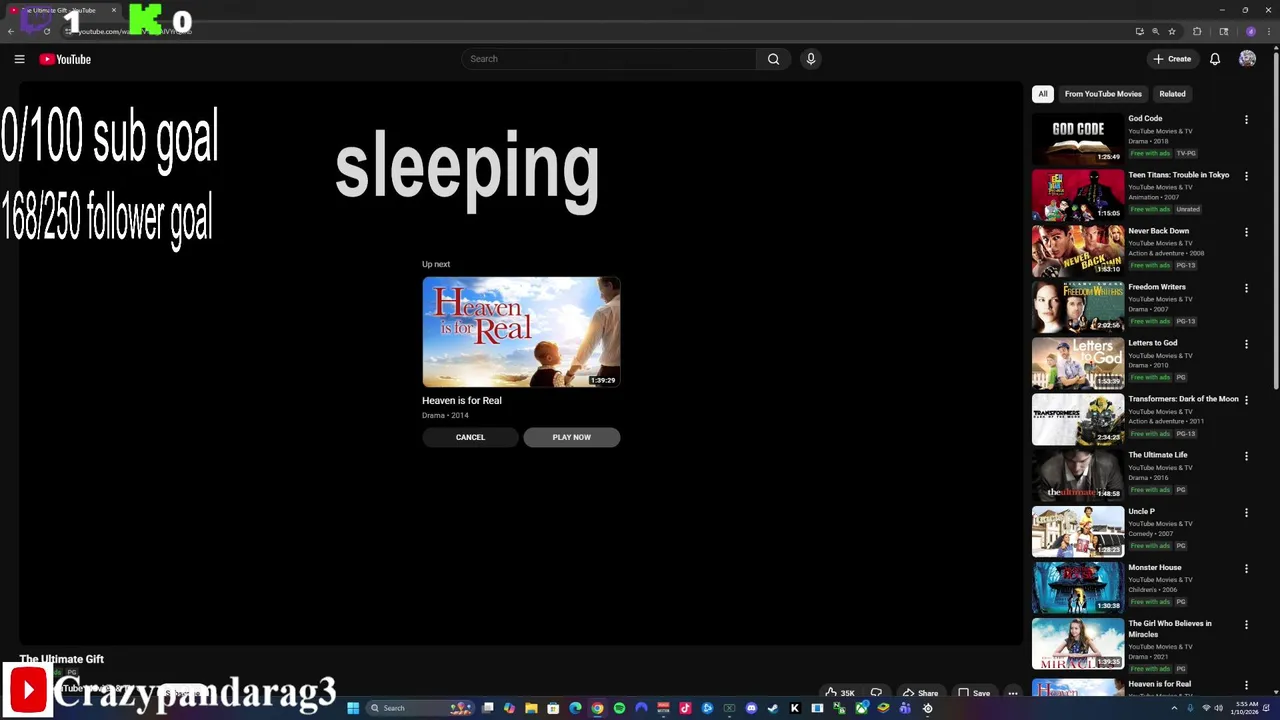Open File Explorer from the taskbar
The image size is (1280, 720).
pyautogui.click(x=531, y=708)
